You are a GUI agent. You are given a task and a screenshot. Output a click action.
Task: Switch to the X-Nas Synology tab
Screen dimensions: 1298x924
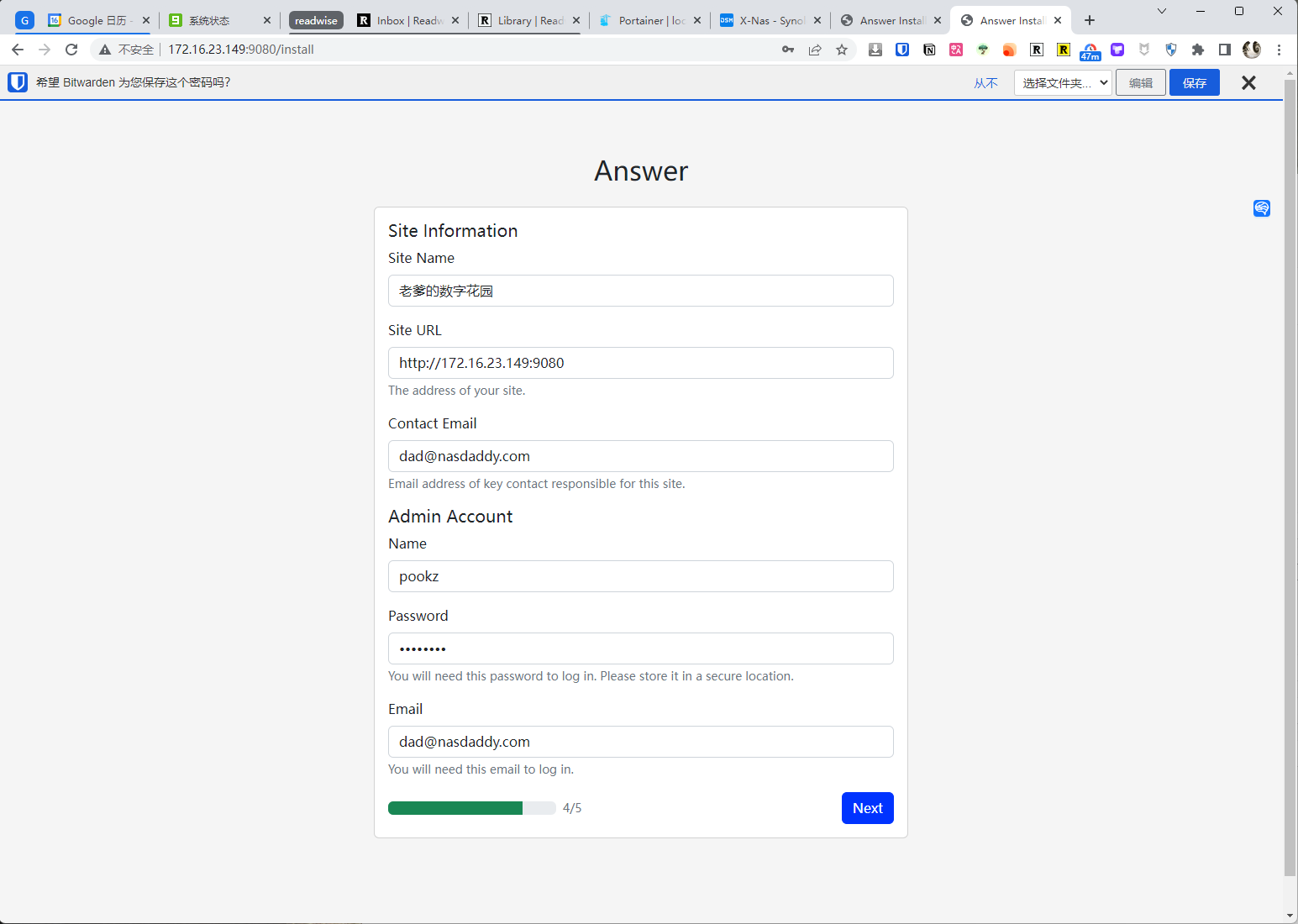coord(770,20)
